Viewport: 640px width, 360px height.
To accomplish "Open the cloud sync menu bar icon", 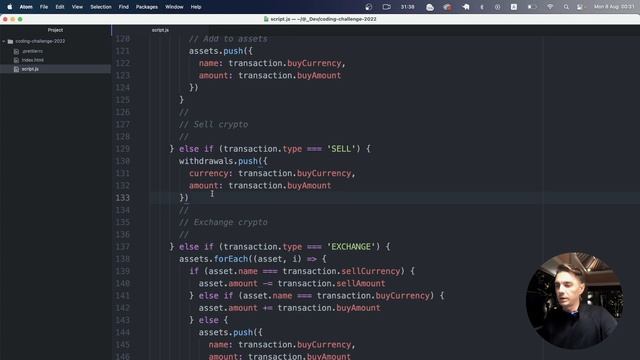I will pos(430,7).
